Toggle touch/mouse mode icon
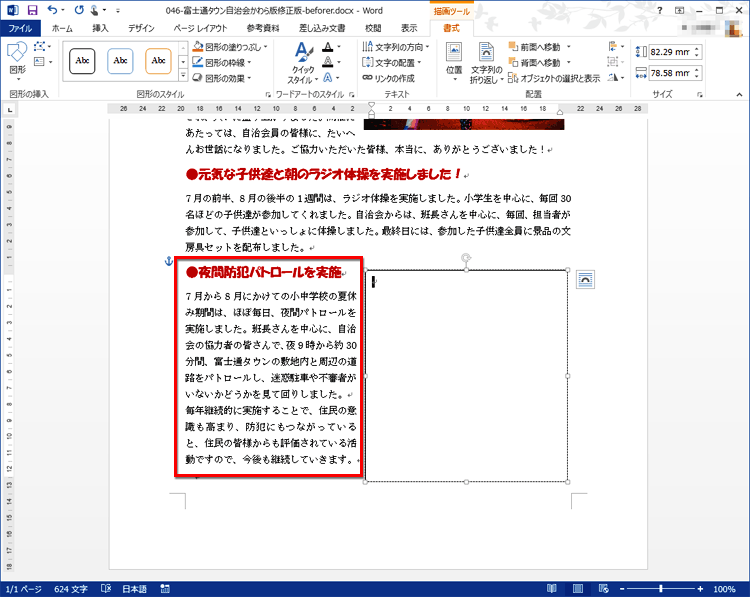The height and width of the screenshot is (597, 750). coord(95,10)
